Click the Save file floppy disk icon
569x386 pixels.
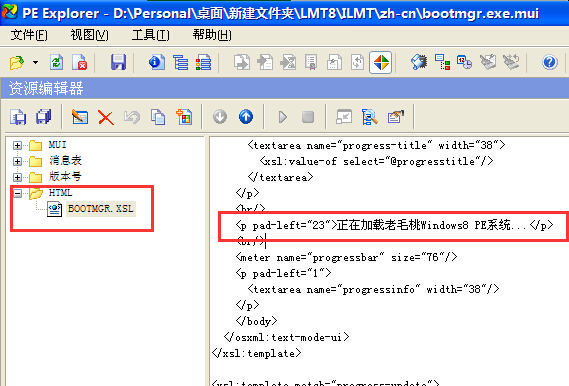tap(118, 62)
